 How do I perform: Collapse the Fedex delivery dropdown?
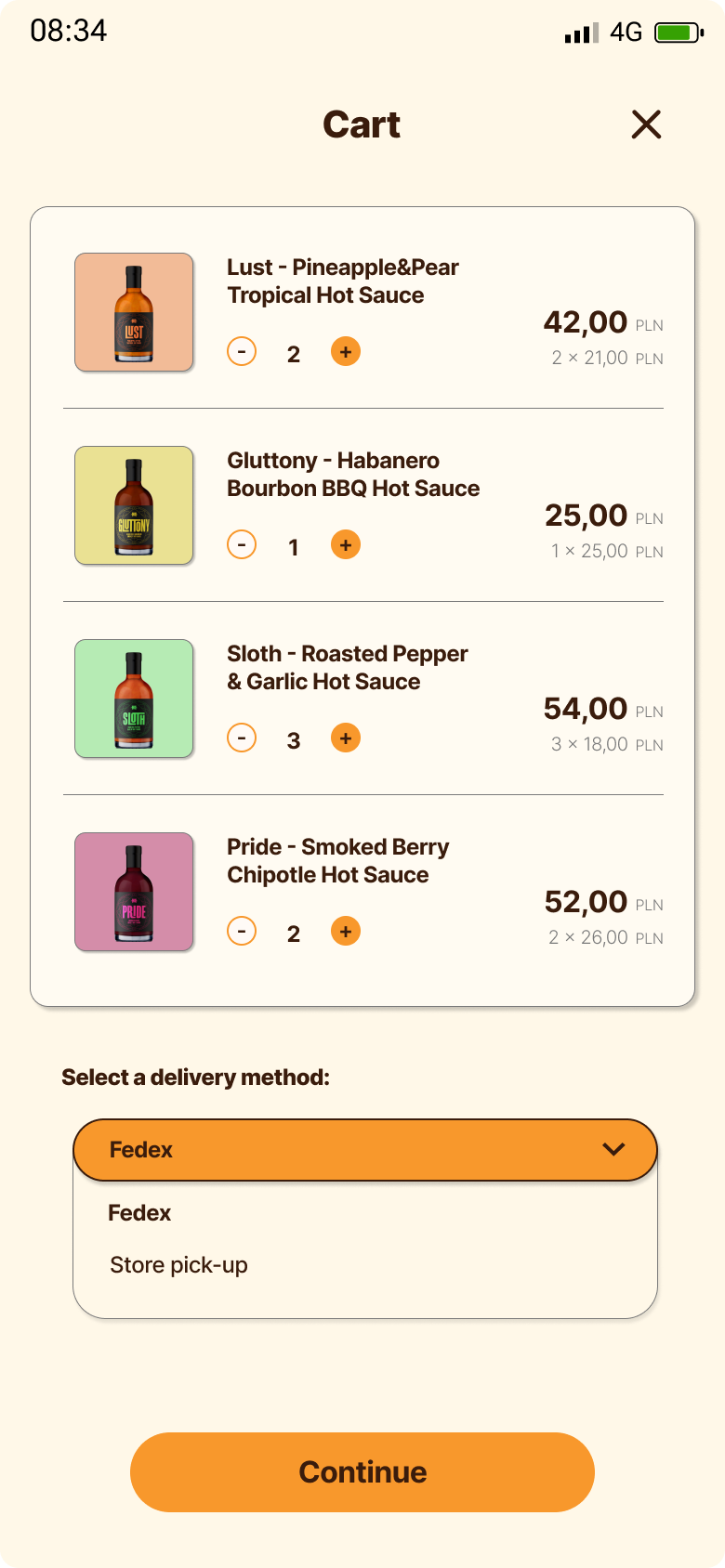(x=364, y=1150)
